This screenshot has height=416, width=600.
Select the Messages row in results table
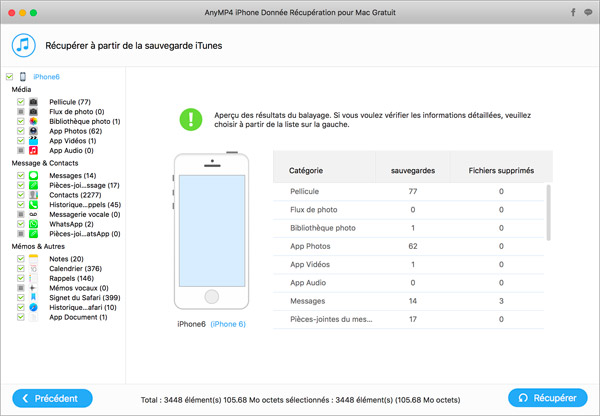tap(408, 301)
